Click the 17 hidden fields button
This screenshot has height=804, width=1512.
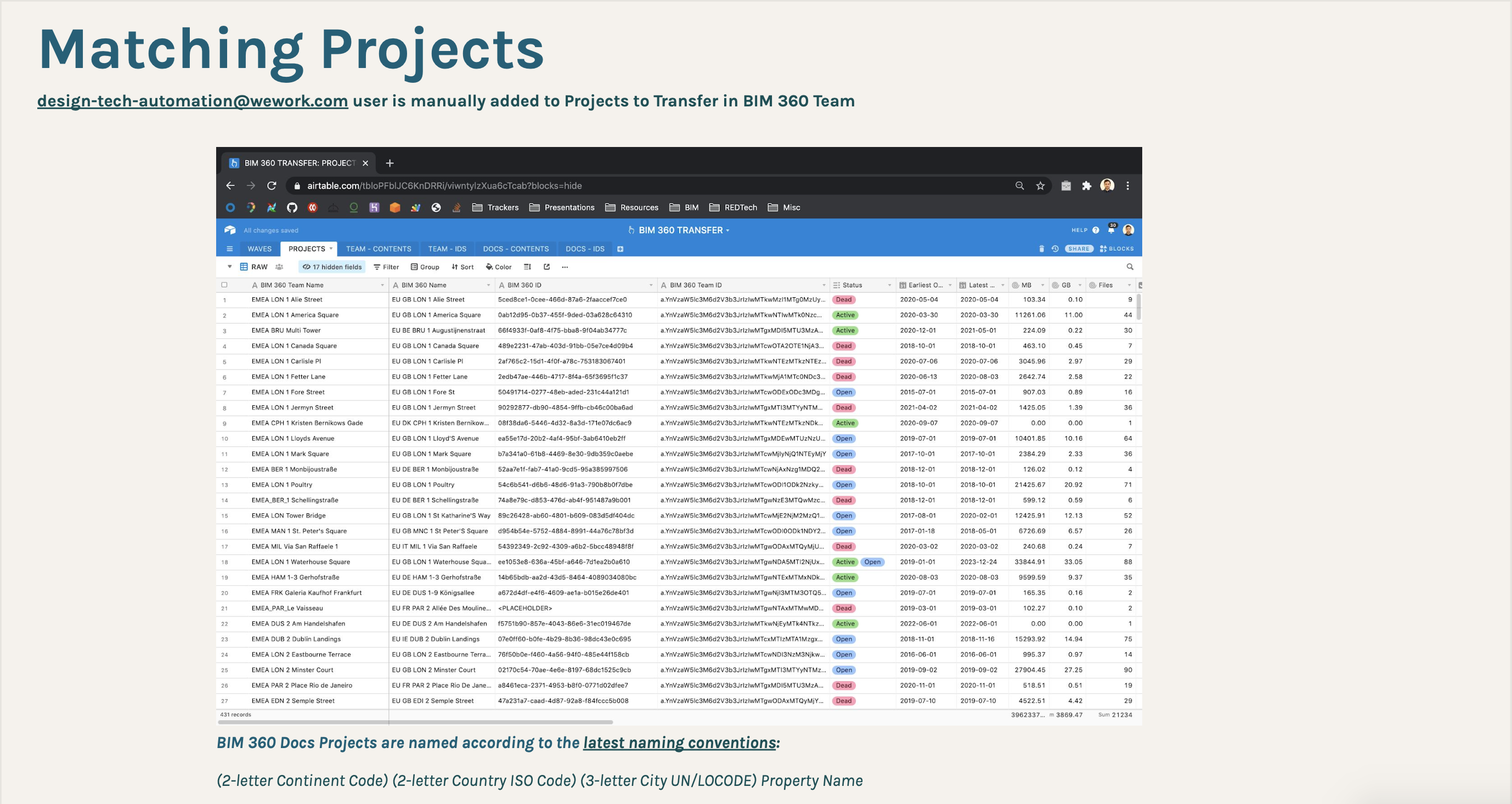tap(332, 267)
